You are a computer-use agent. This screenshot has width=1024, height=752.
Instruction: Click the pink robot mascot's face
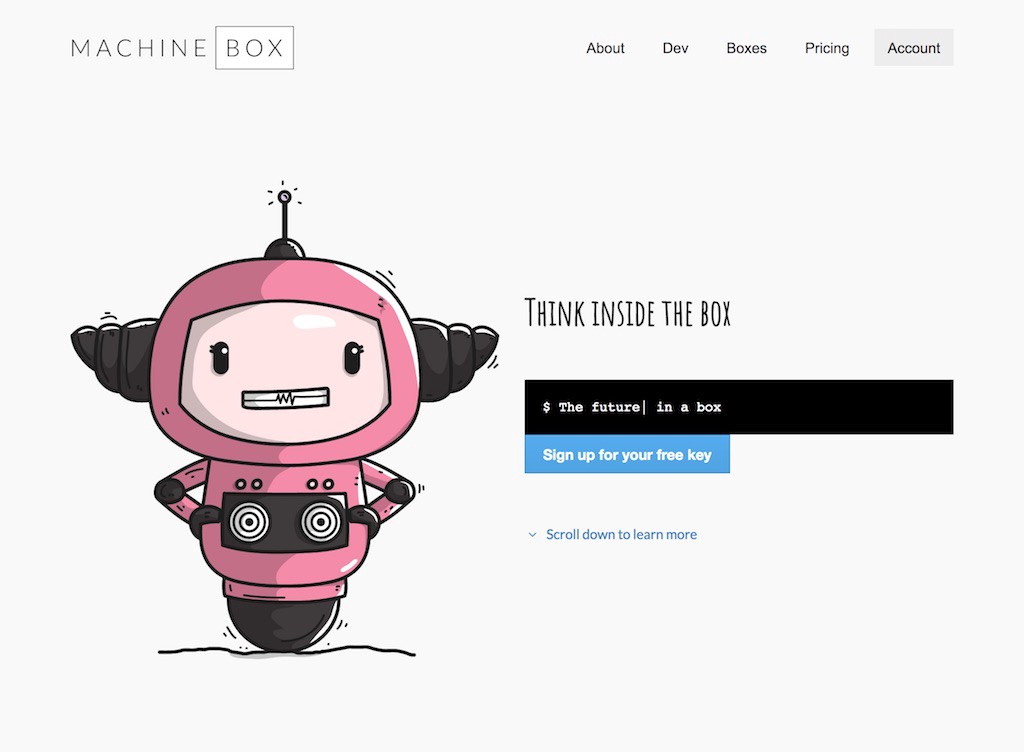pos(285,369)
